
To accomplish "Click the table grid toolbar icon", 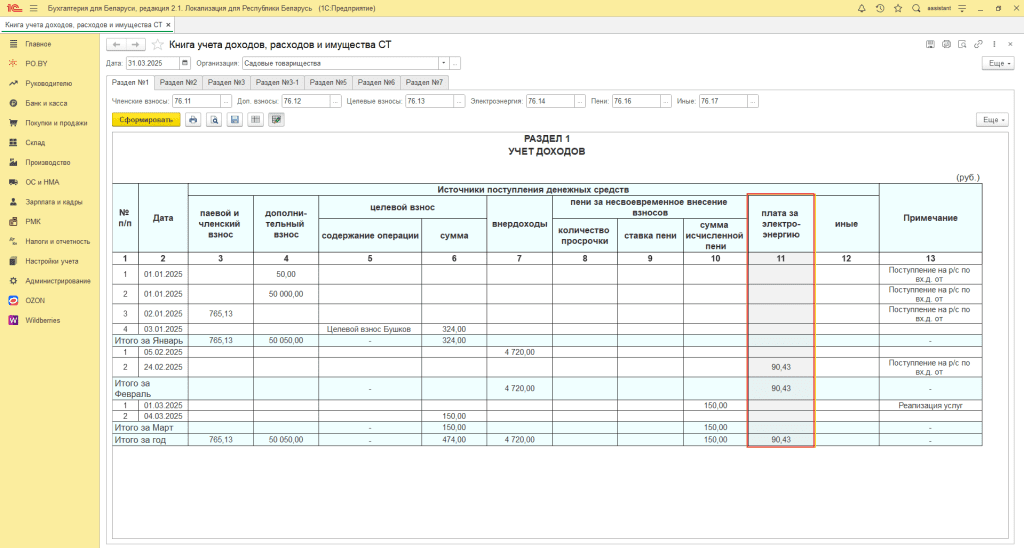I will point(256,120).
